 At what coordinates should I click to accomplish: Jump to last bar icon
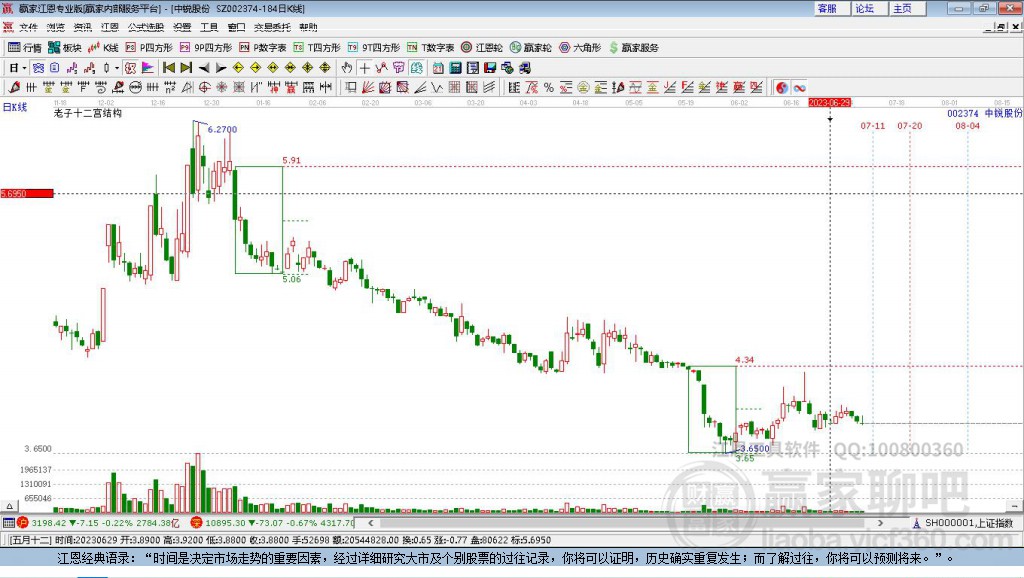[186, 68]
